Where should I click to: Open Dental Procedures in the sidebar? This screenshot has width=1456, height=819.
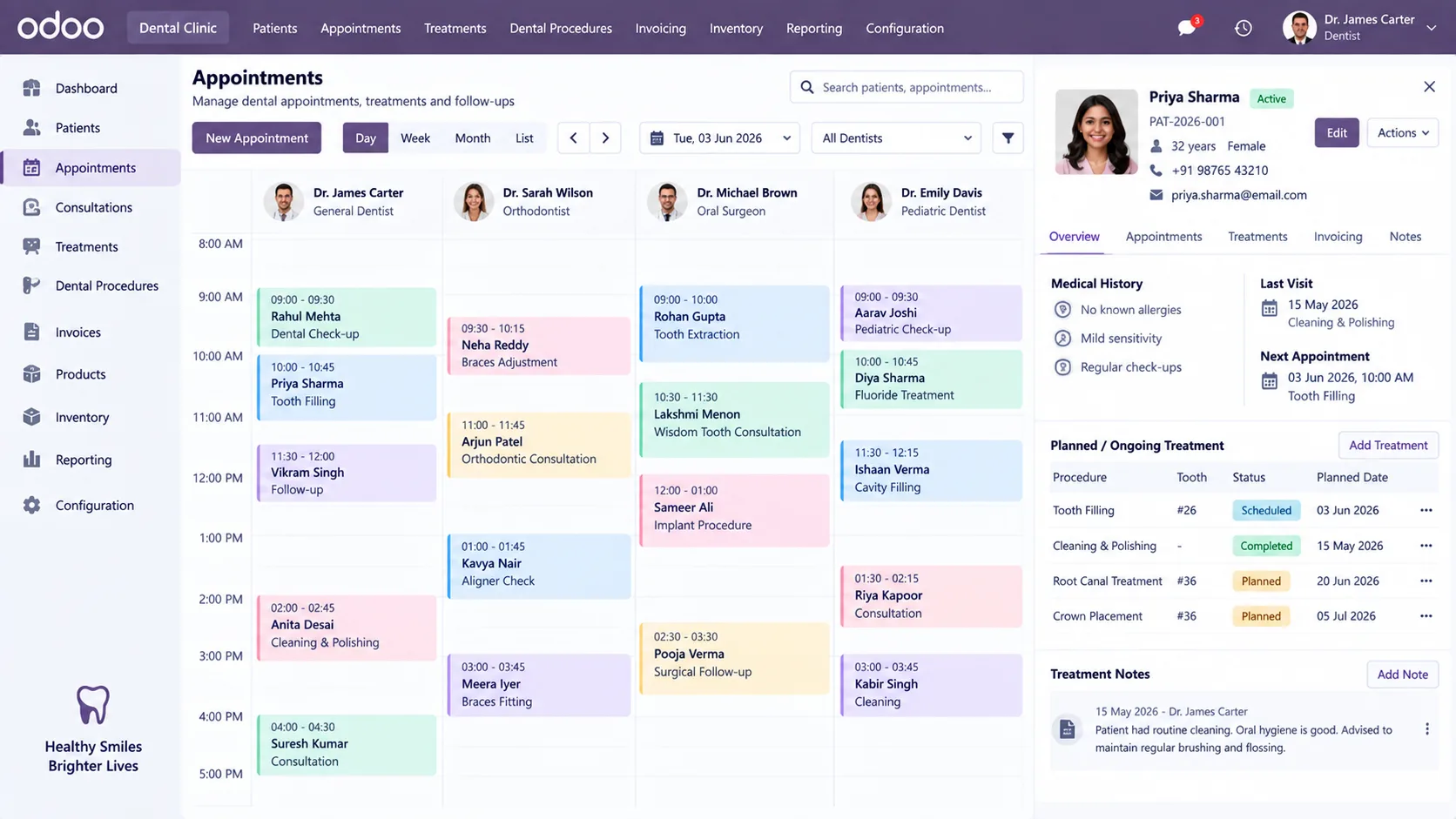pyautogui.click(x=91, y=285)
